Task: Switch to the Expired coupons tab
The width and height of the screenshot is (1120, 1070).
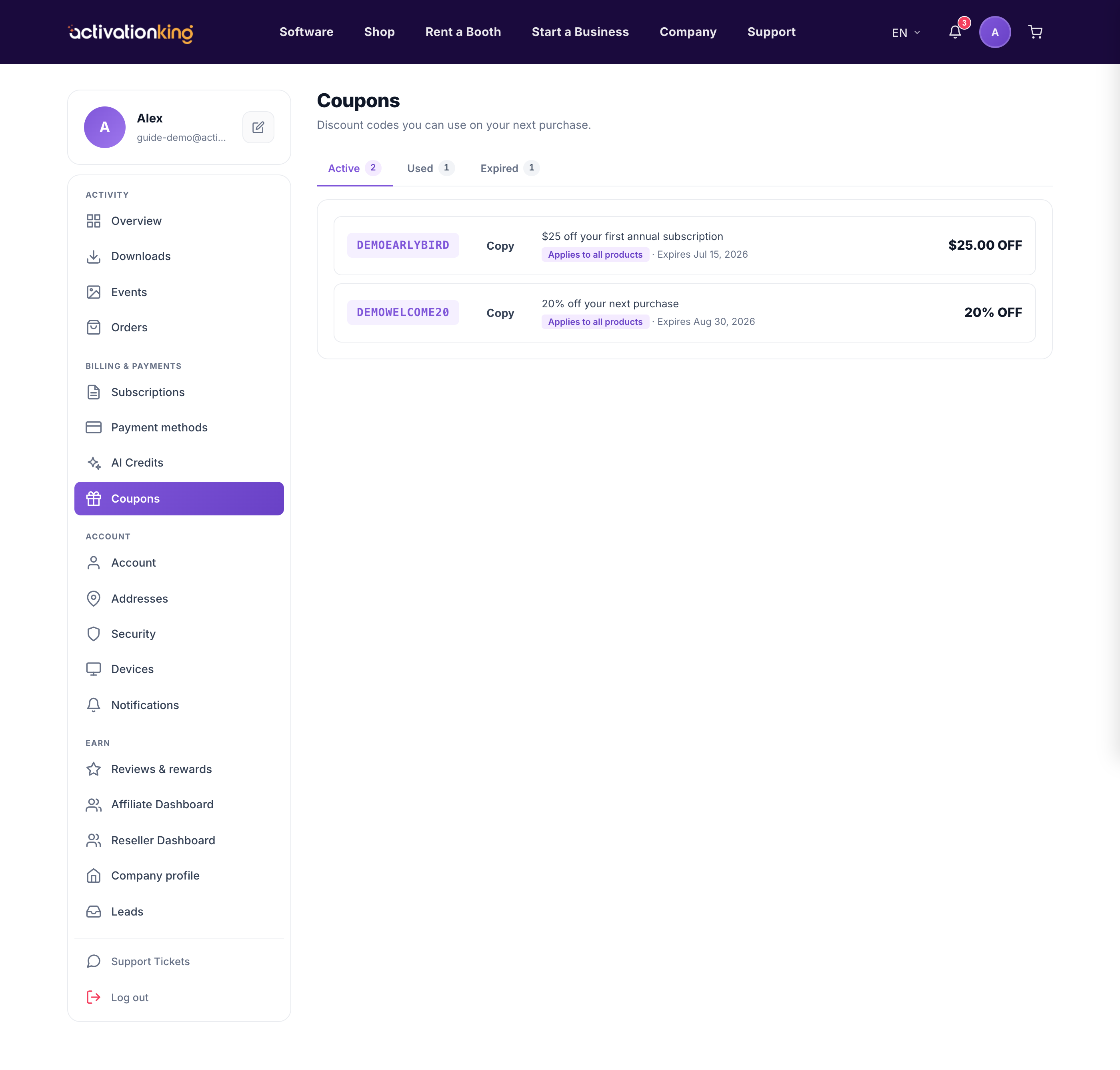Action: coord(509,168)
